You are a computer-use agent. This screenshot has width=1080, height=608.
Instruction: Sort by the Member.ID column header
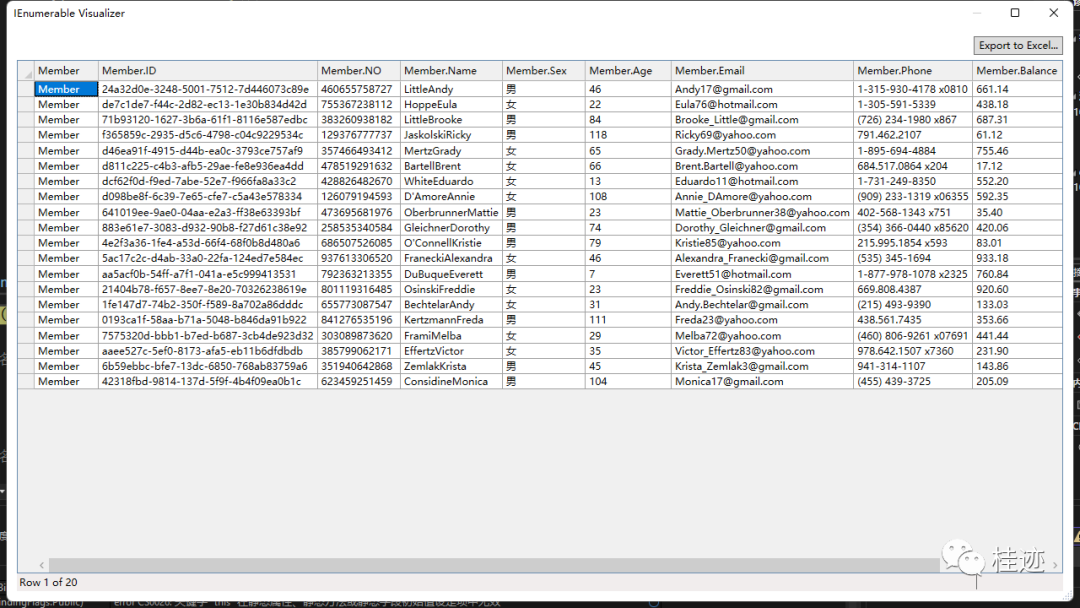208,70
